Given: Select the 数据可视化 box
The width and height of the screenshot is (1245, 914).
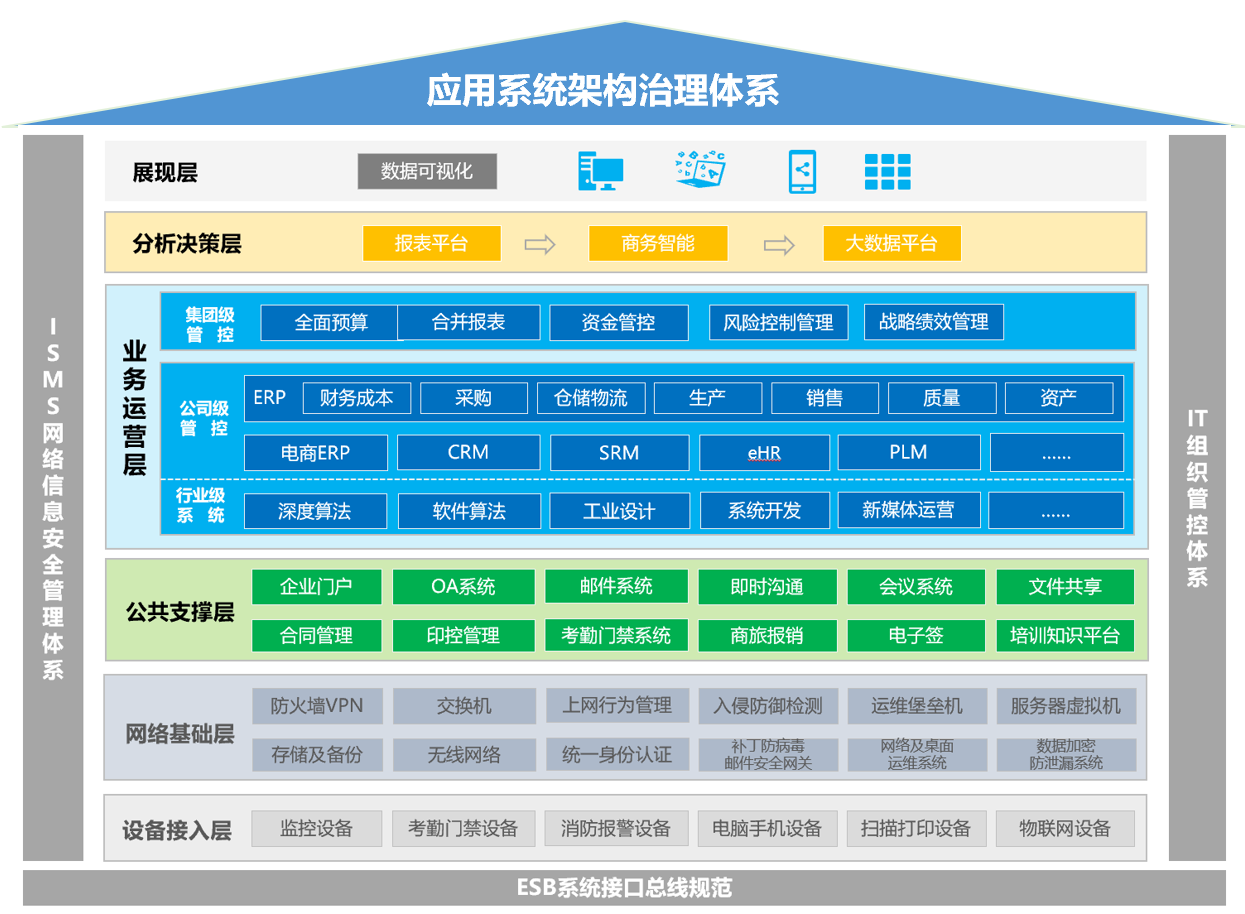Looking at the screenshot, I should [427, 171].
